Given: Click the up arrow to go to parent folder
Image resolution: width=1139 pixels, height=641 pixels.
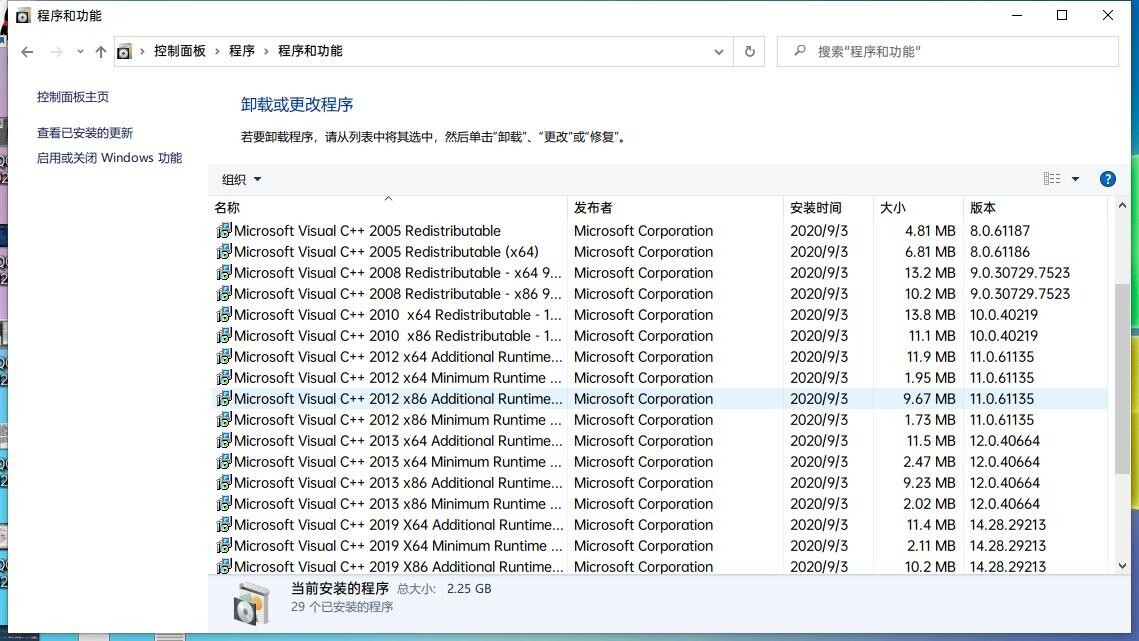Looking at the screenshot, I should click(x=101, y=51).
